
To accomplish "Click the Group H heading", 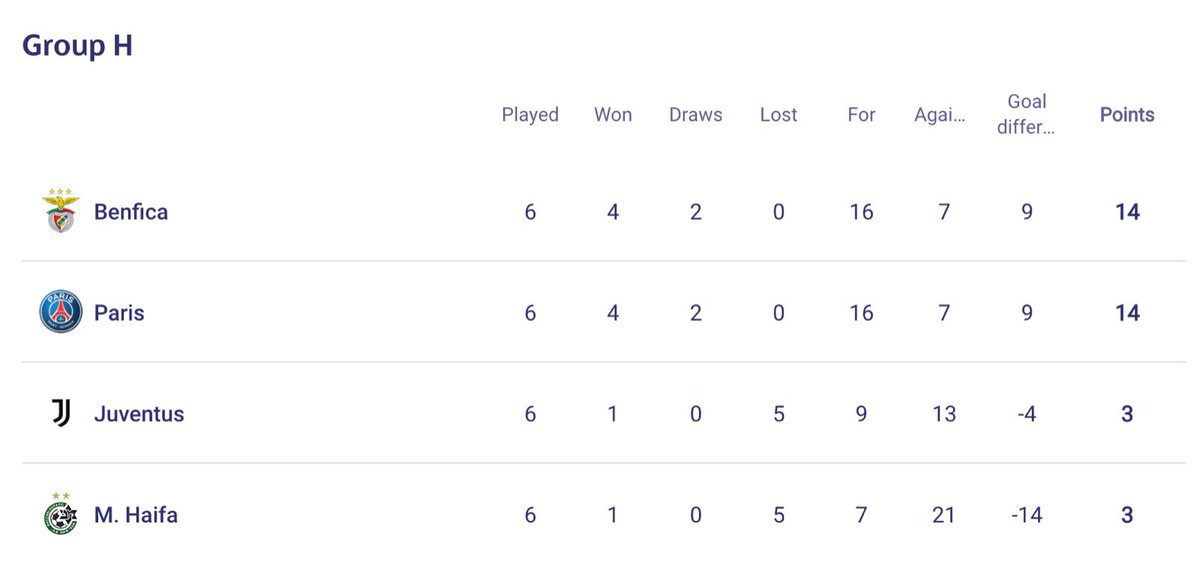I will (x=77, y=46).
